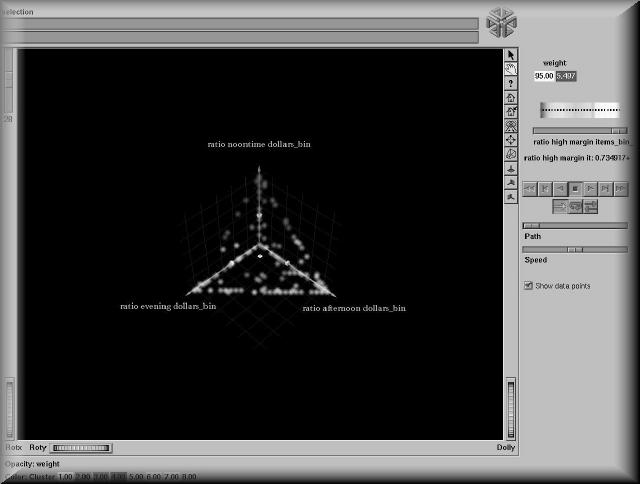Click the Cluster 1.00 color swatch
The image size is (640, 484).
[x=66, y=477]
